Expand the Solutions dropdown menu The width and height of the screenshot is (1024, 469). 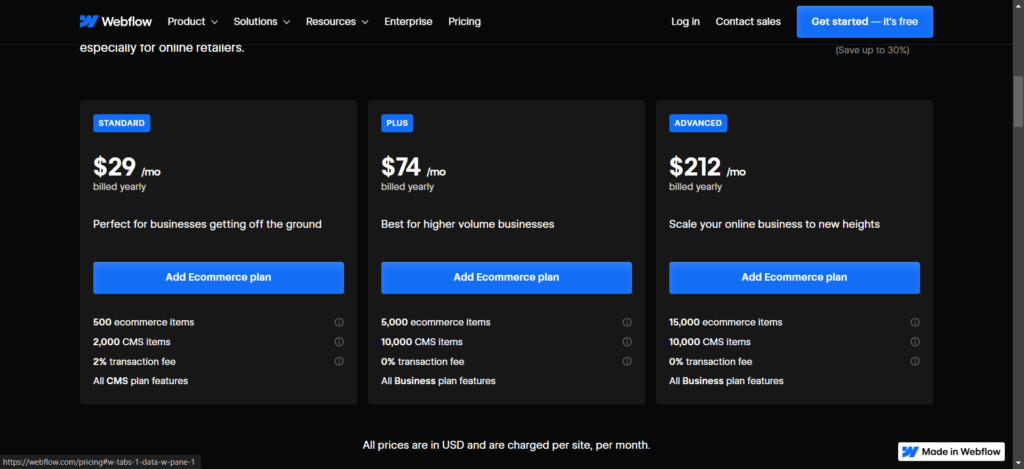[x=262, y=22]
